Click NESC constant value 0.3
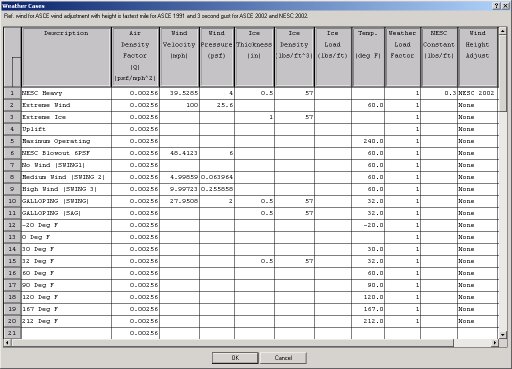This screenshot has width=512, height=369. 439,93
